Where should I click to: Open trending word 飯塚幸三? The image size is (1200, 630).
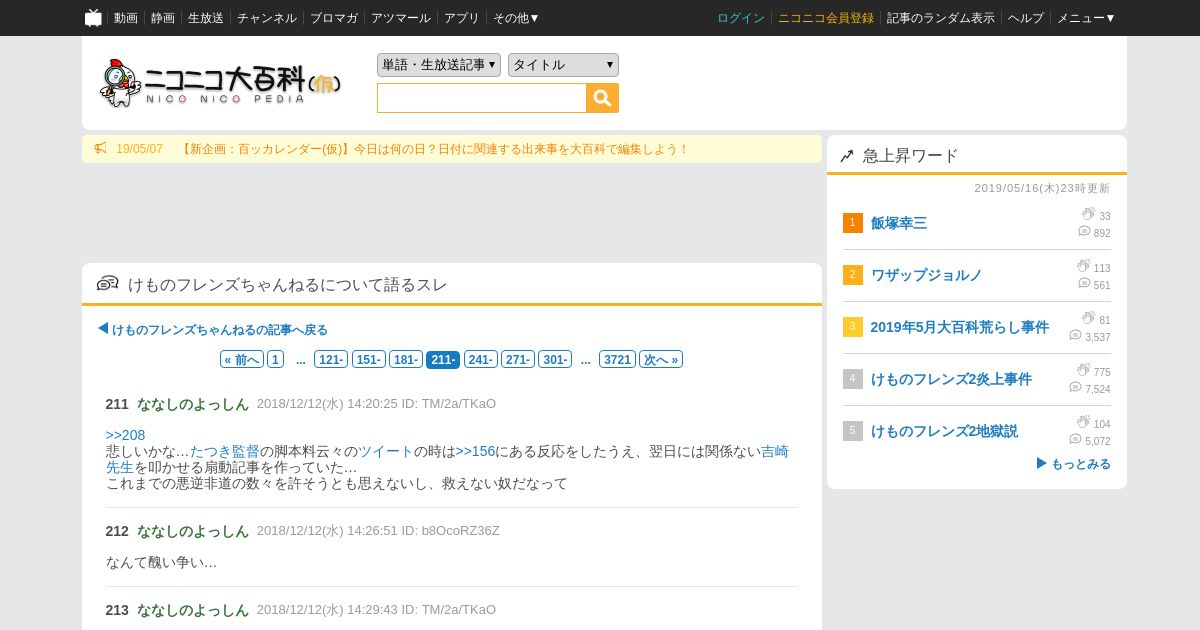(x=899, y=223)
